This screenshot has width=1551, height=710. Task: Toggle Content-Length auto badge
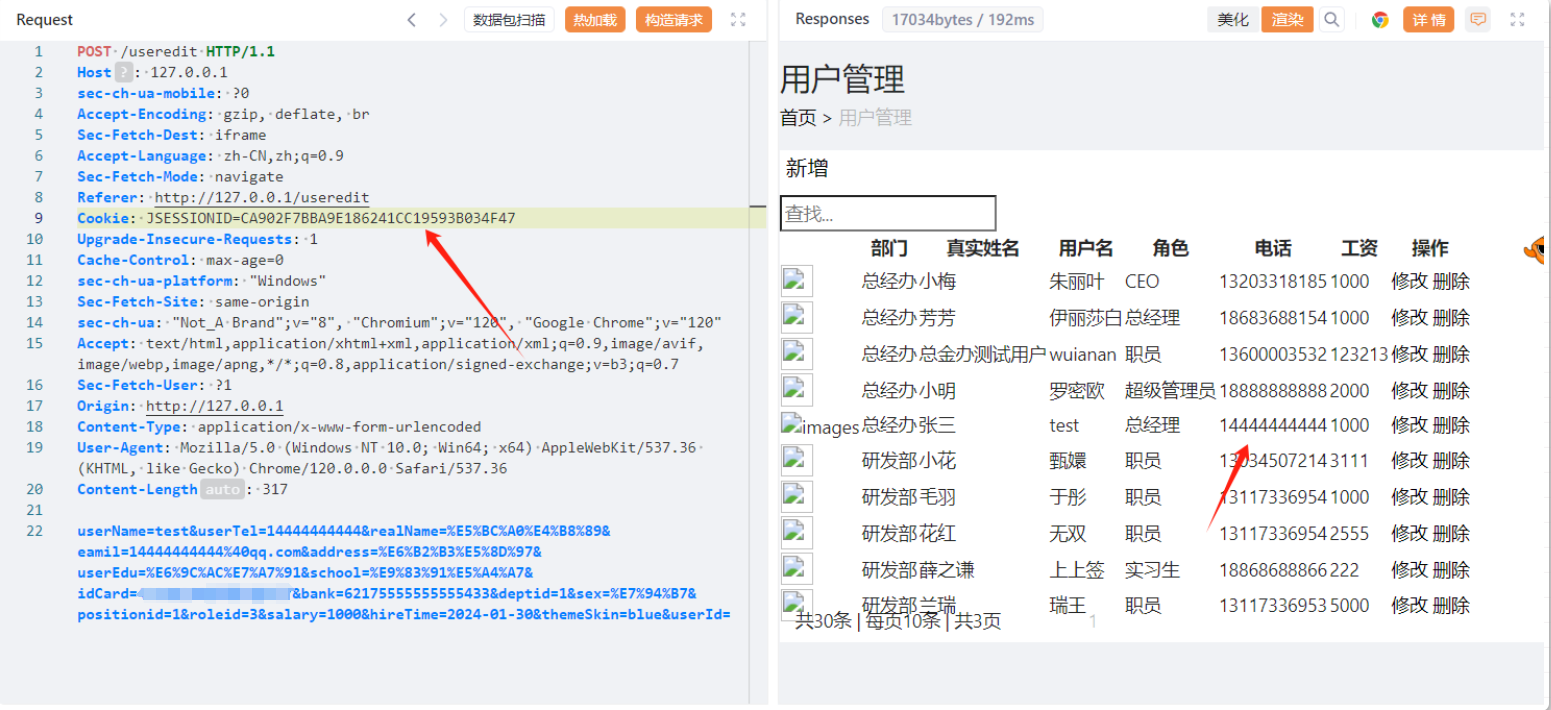pyautogui.click(x=221, y=490)
